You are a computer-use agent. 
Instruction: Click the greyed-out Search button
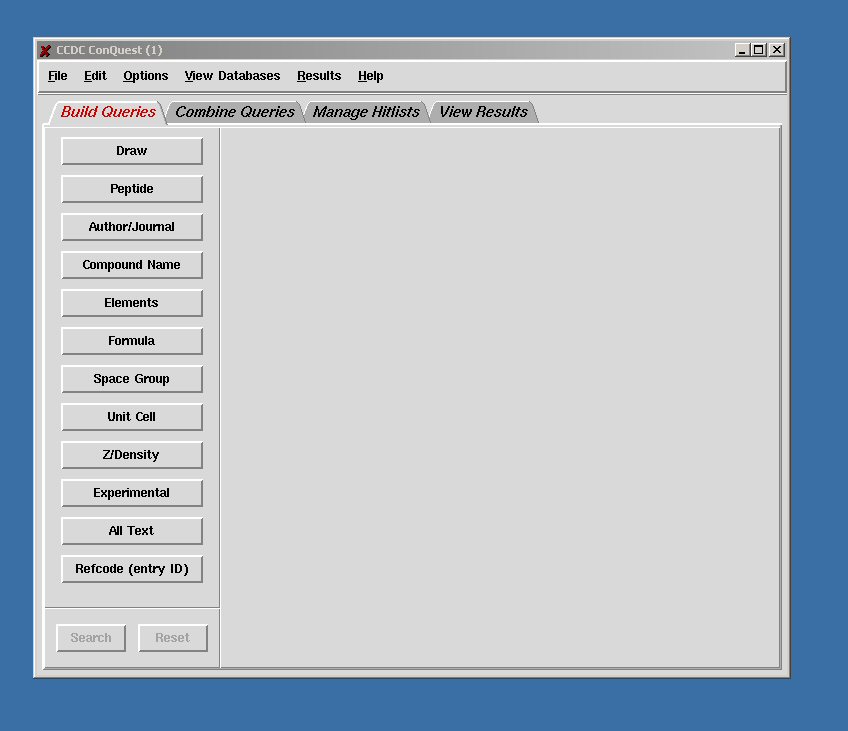click(x=91, y=638)
